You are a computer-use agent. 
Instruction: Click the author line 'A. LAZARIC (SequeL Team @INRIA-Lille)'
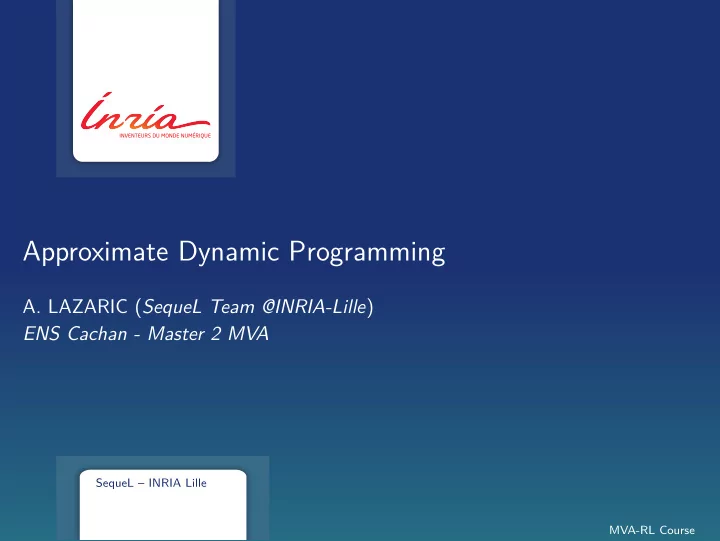198,307
